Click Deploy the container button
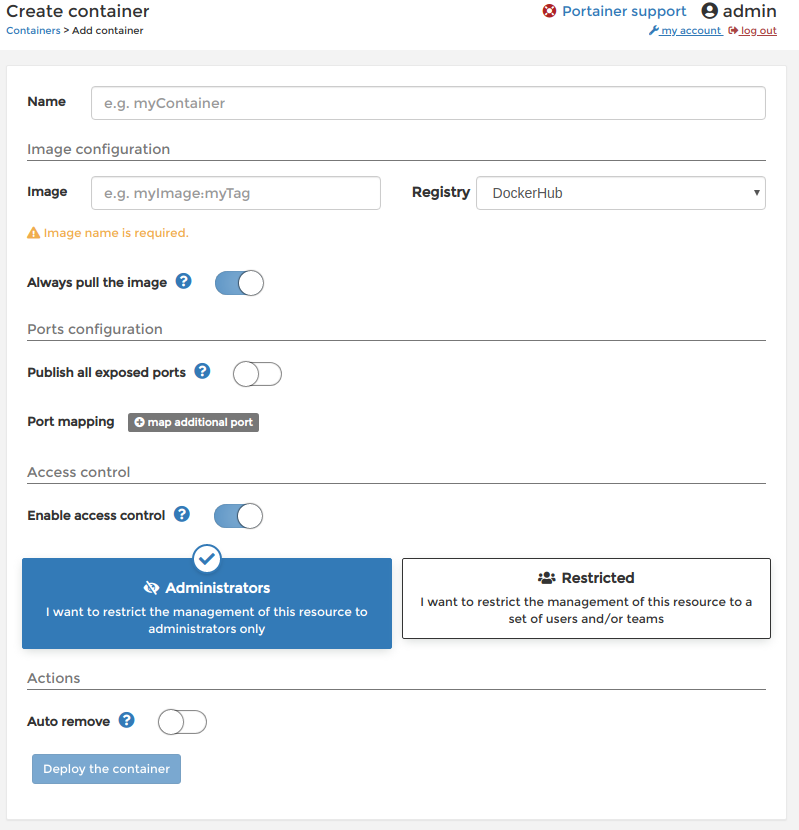The image size is (799, 830). click(106, 769)
